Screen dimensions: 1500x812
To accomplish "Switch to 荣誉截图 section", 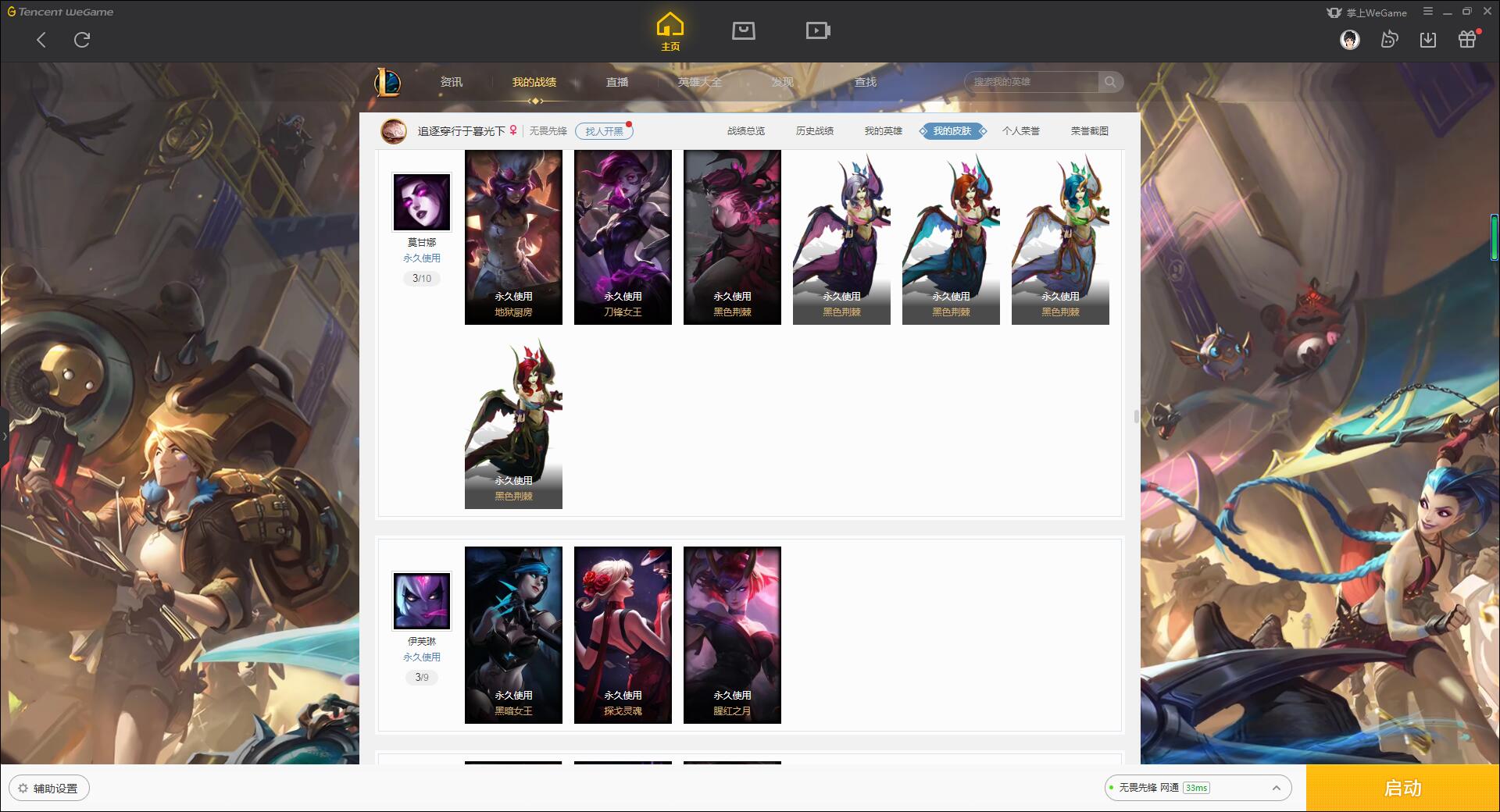I will [1090, 131].
